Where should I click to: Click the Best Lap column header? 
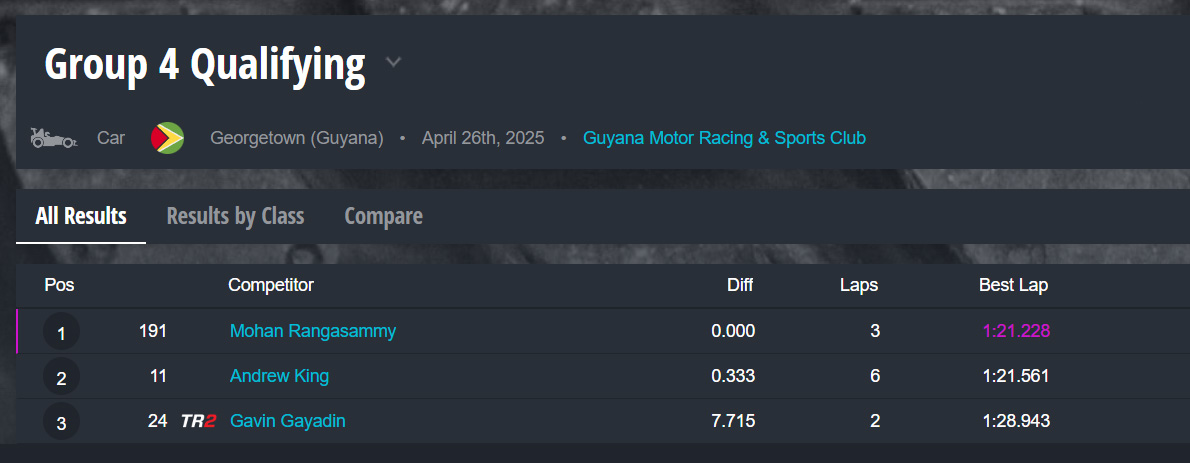(x=1013, y=286)
